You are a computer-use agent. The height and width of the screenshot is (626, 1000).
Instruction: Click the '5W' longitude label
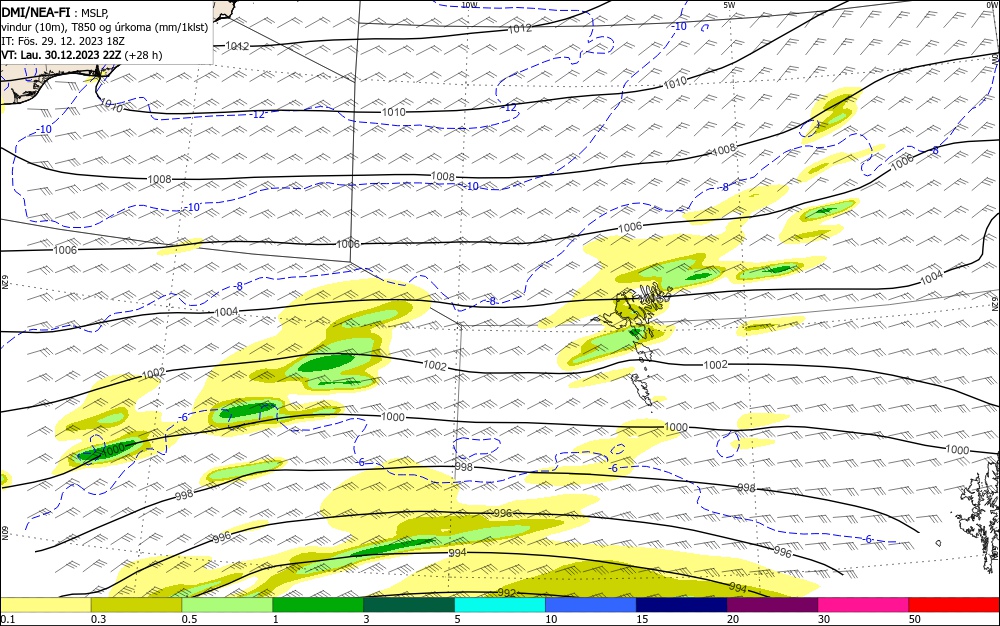pyautogui.click(x=729, y=5)
